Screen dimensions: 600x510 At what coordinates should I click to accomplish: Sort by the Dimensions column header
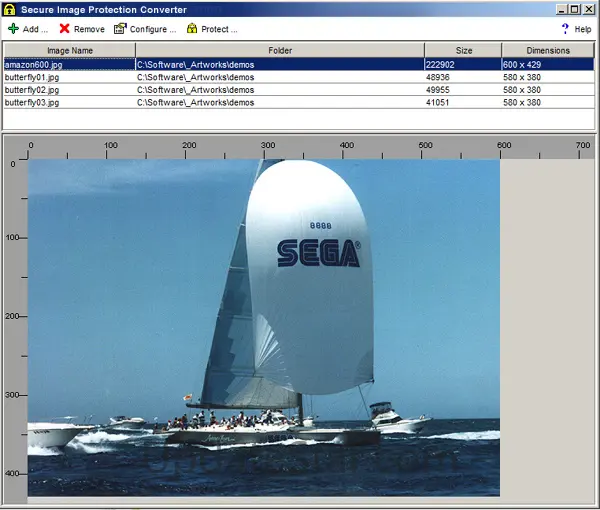pyautogui.click(x=548, y=50)
